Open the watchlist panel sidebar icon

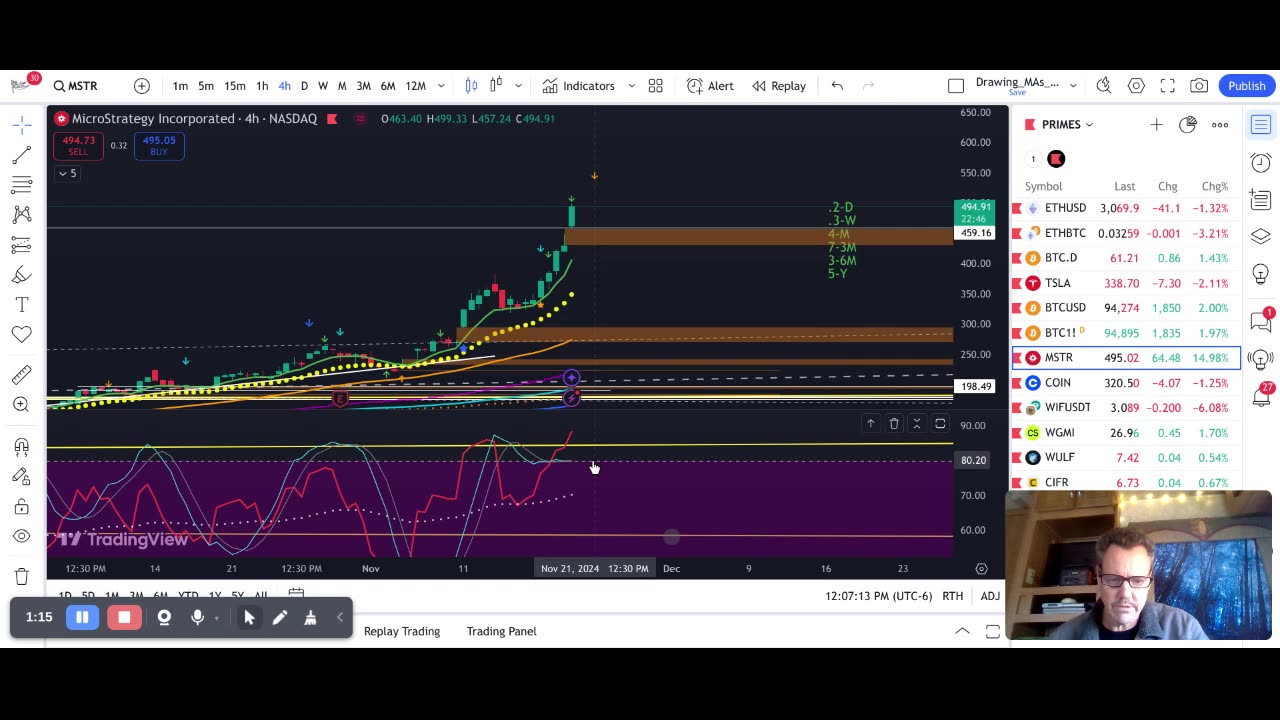1261,125
